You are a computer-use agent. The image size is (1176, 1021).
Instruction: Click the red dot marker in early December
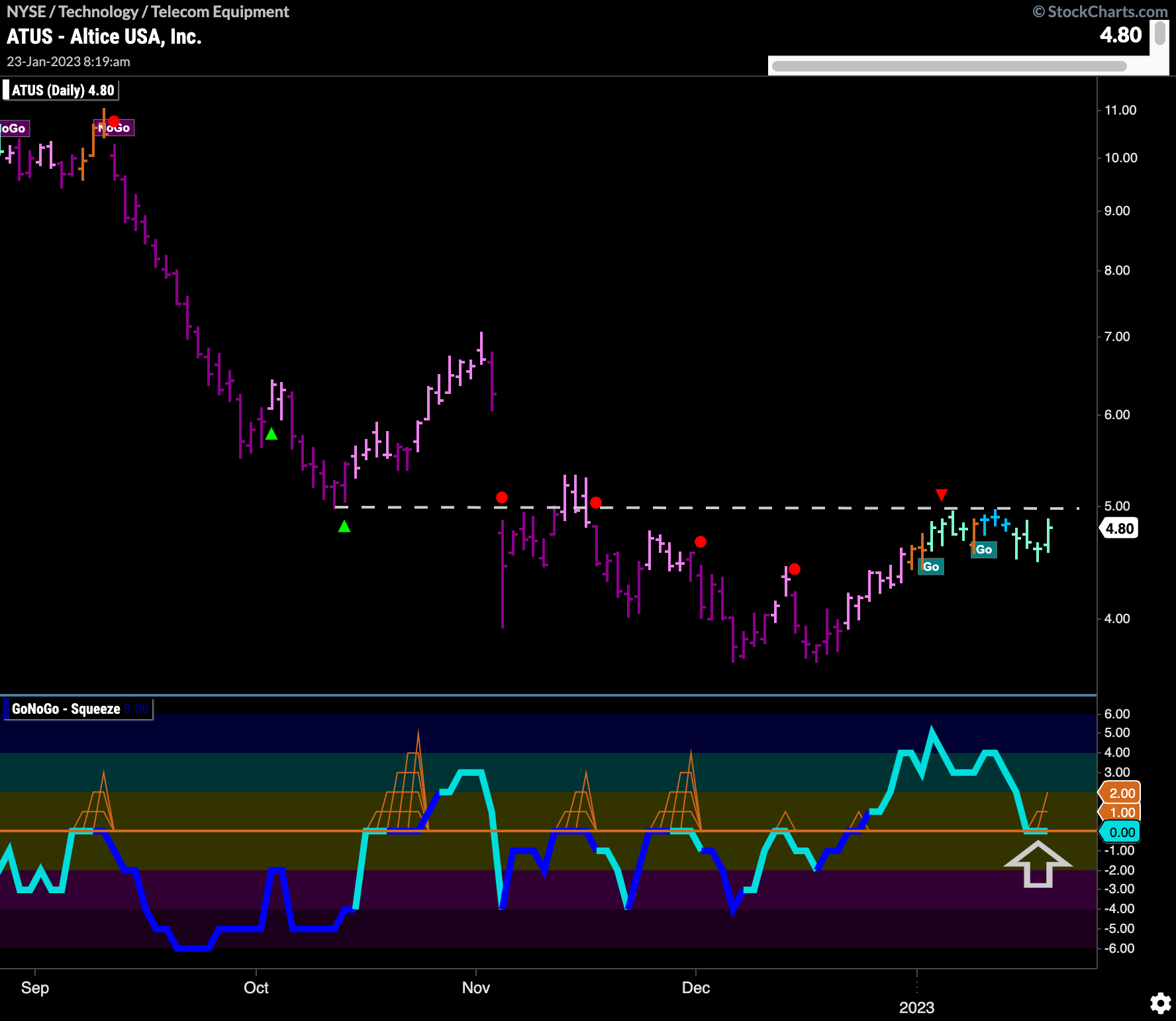[x=701, y=542]
